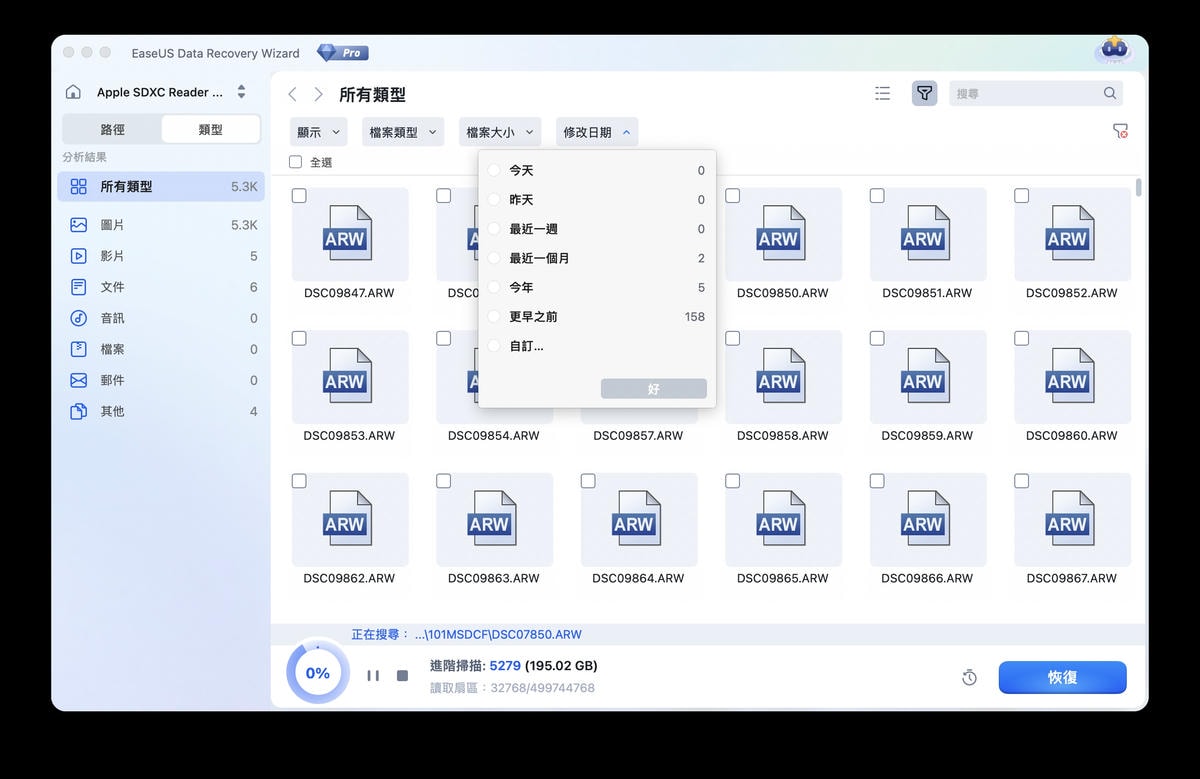This screenshot has width=1200, height=779.
Task: Click the 搜尋 search field
Action: pos(1025,93)
